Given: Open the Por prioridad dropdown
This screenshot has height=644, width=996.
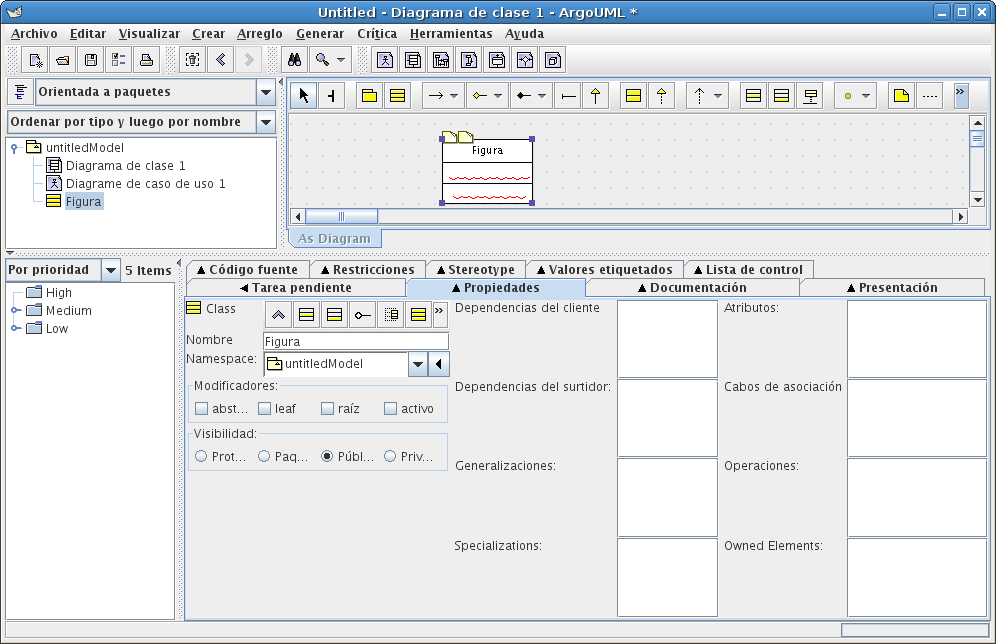Looking at the screenshot, I should coord(111,271).
